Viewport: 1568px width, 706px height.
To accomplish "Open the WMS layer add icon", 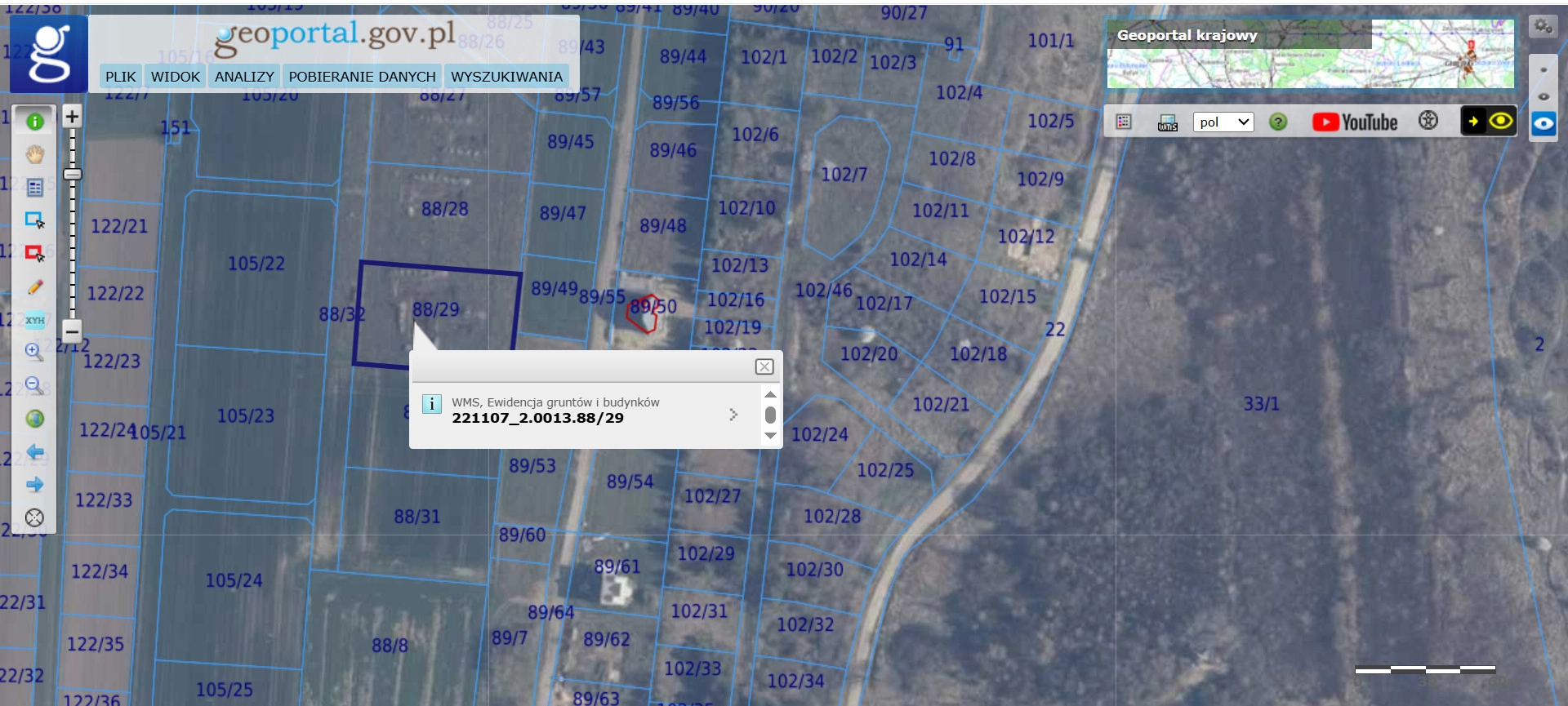I will coord(1168,122).
